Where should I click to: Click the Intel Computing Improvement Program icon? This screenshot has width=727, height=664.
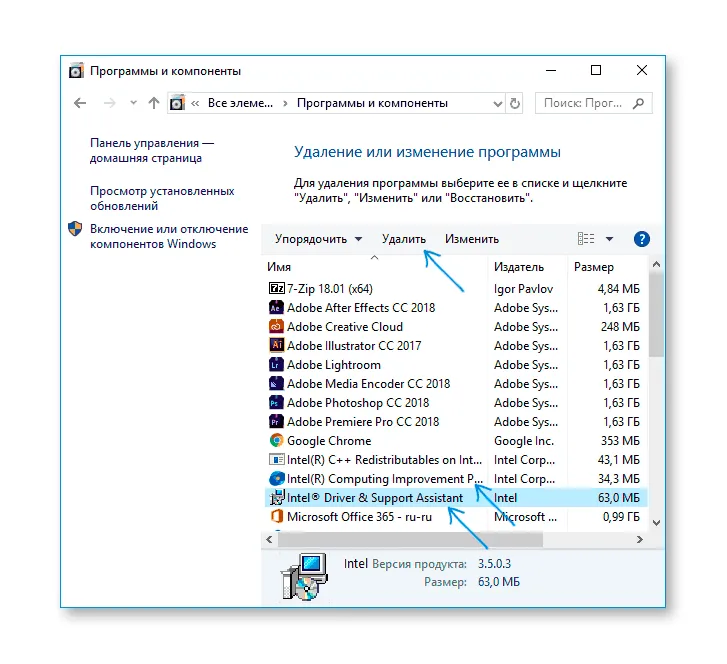tap(276, 479)
